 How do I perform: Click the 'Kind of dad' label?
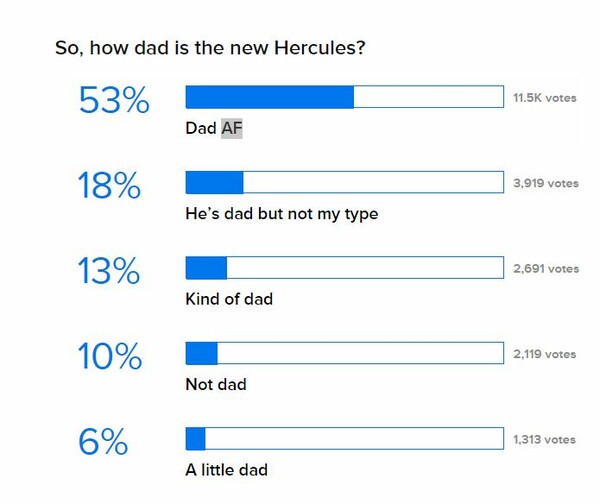[229, 299]
